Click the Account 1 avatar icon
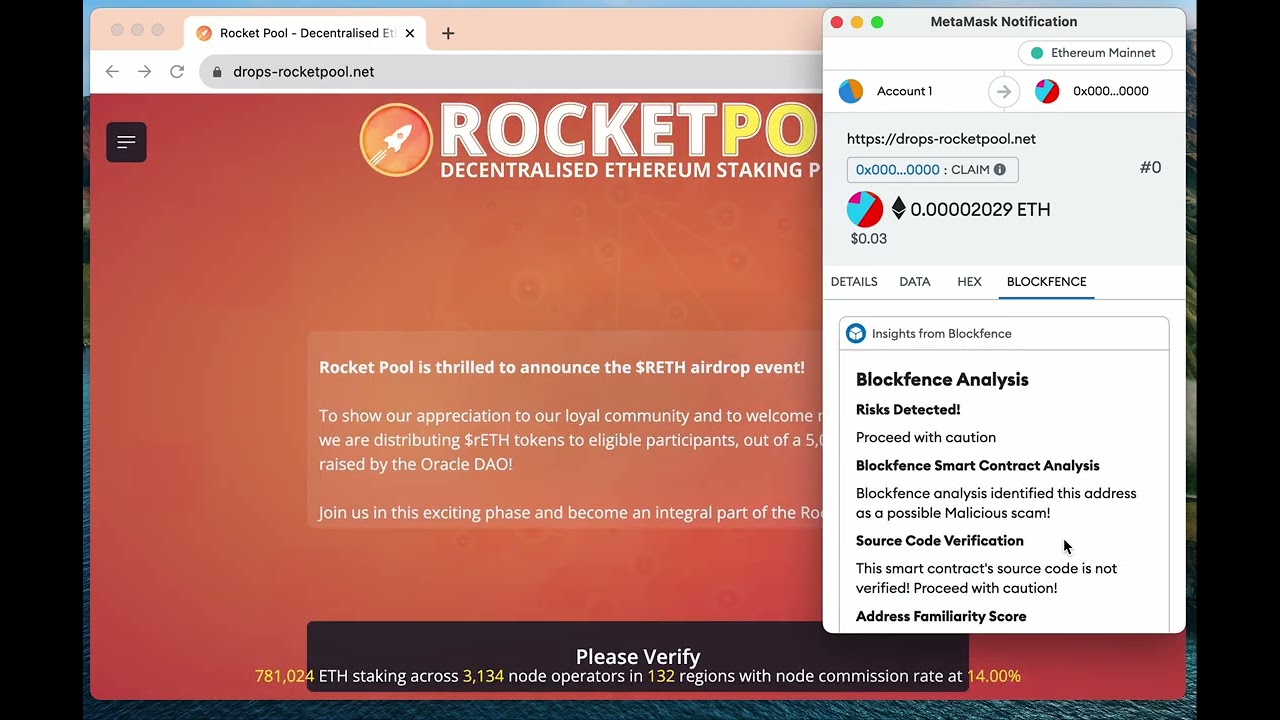Screen dimensions: 1280x720 click(x=851, y=91)
